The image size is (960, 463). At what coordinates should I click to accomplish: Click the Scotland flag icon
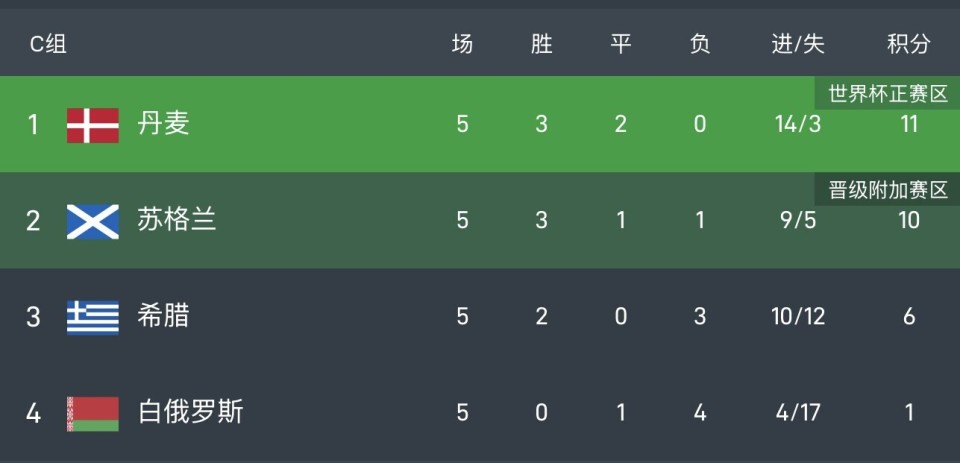pos(92,220)
